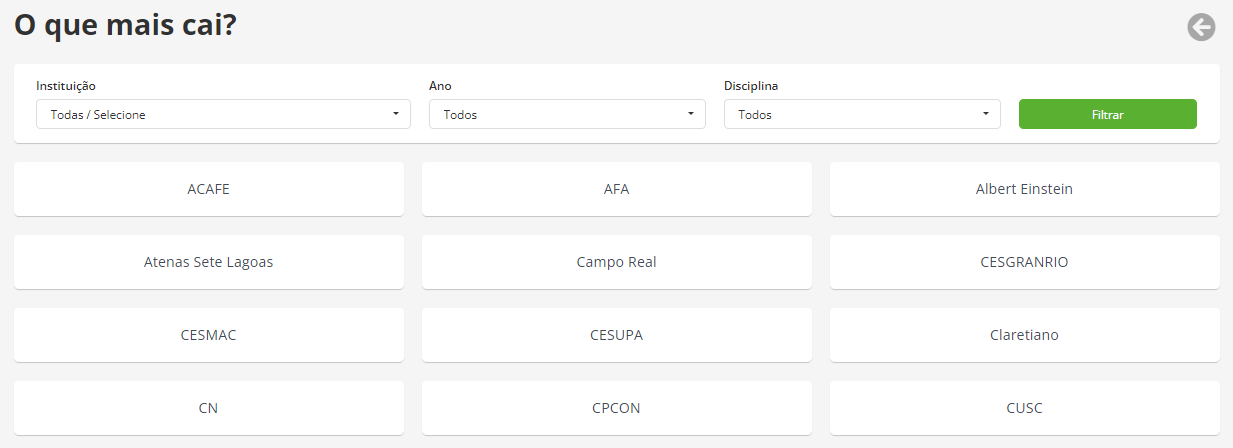This screenshot has height=448, width=1233.
Task: Open the CN institution card
Action: [x=209, y=408]
